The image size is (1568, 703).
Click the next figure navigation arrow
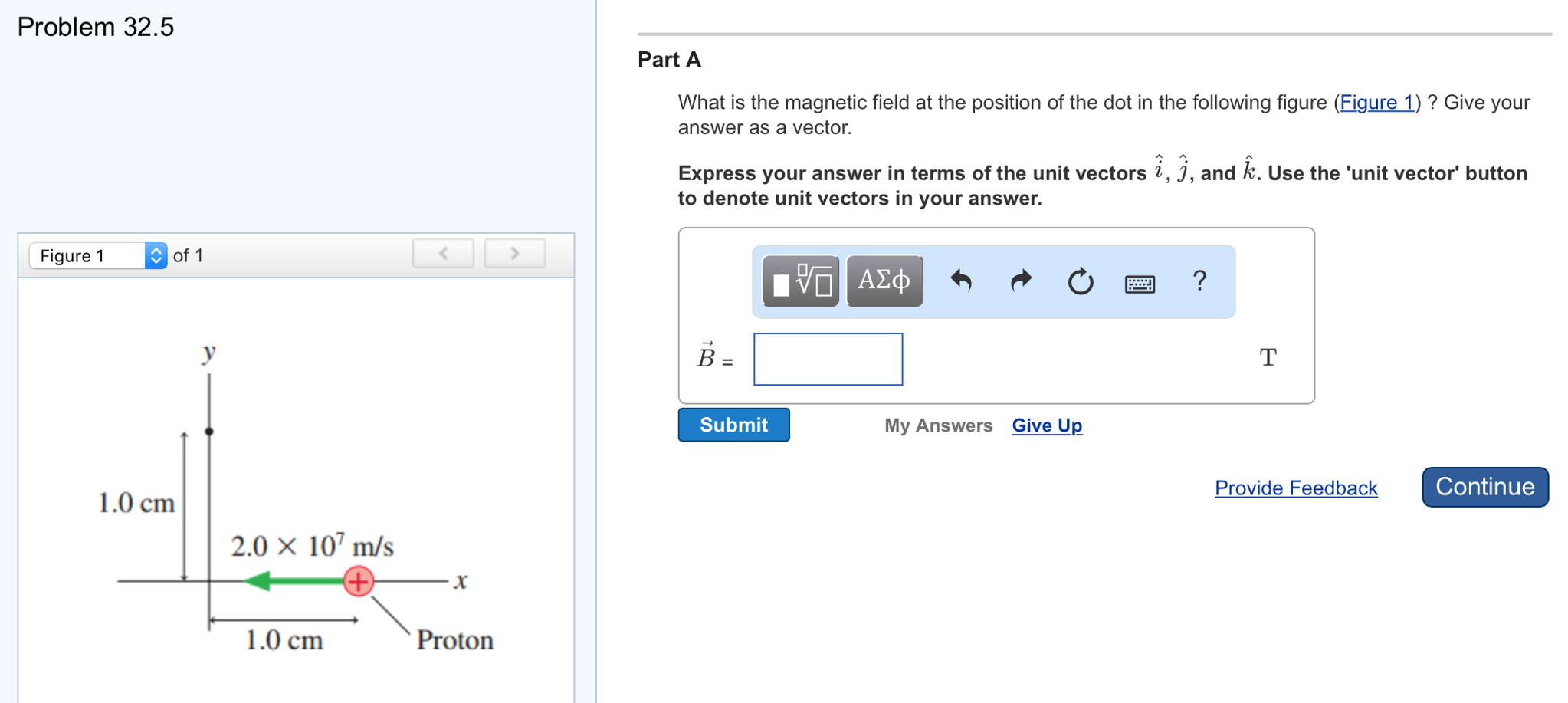pos(515,253)
